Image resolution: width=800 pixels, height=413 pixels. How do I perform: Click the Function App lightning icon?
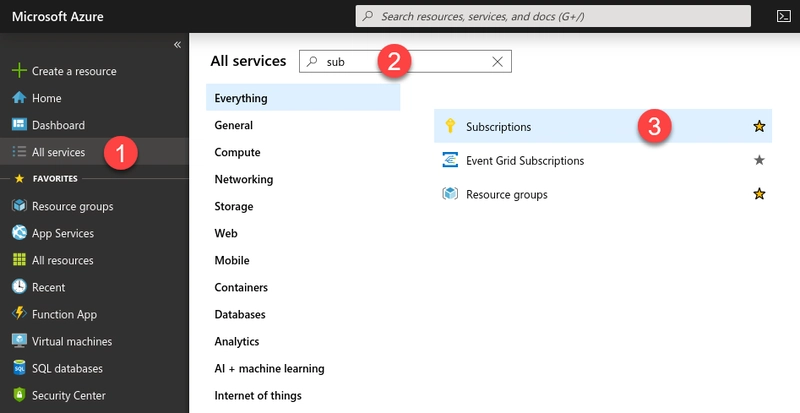click(19, 314)
